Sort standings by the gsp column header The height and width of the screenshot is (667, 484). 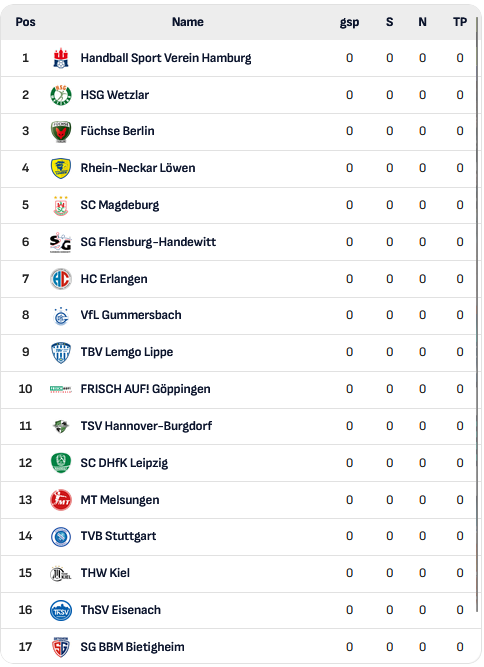[x=349, y=22]
